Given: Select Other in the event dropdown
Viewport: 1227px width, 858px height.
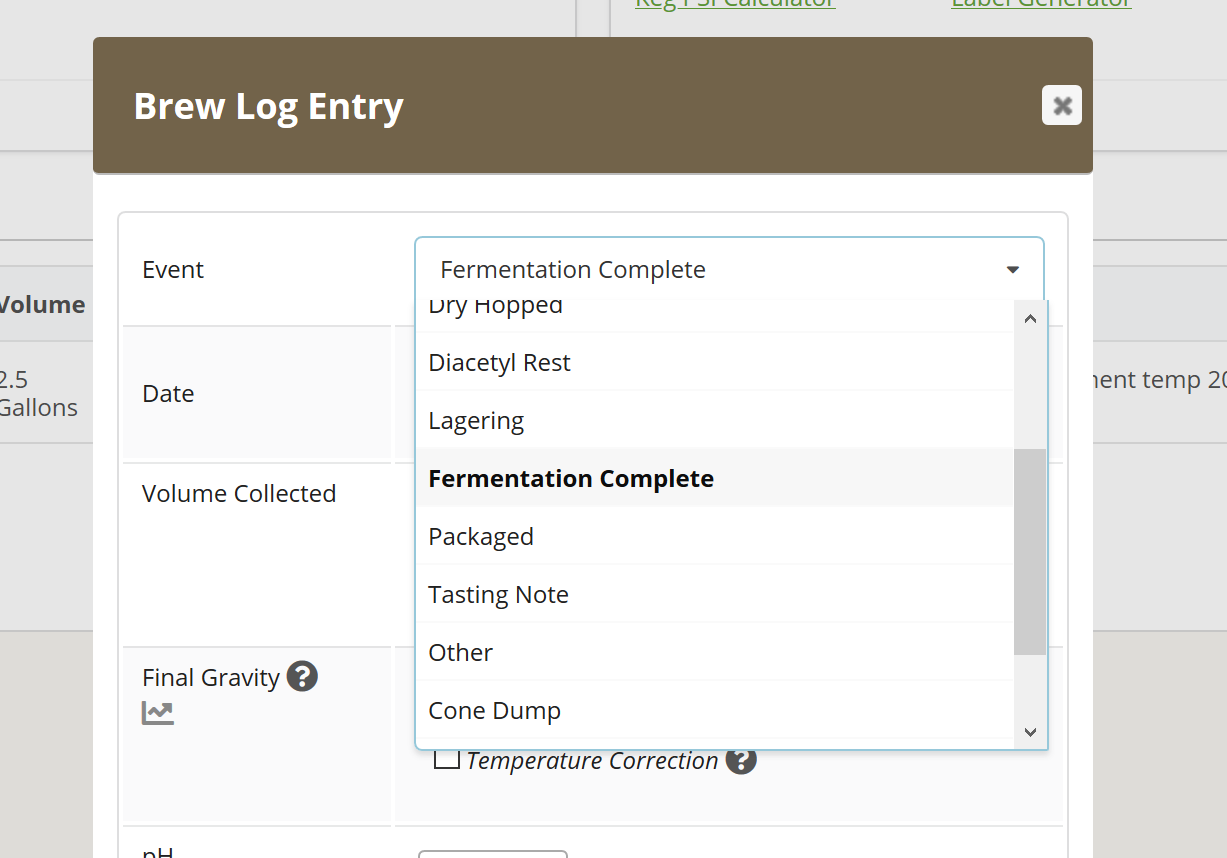Looking at the screenshot, I should 461,652.
